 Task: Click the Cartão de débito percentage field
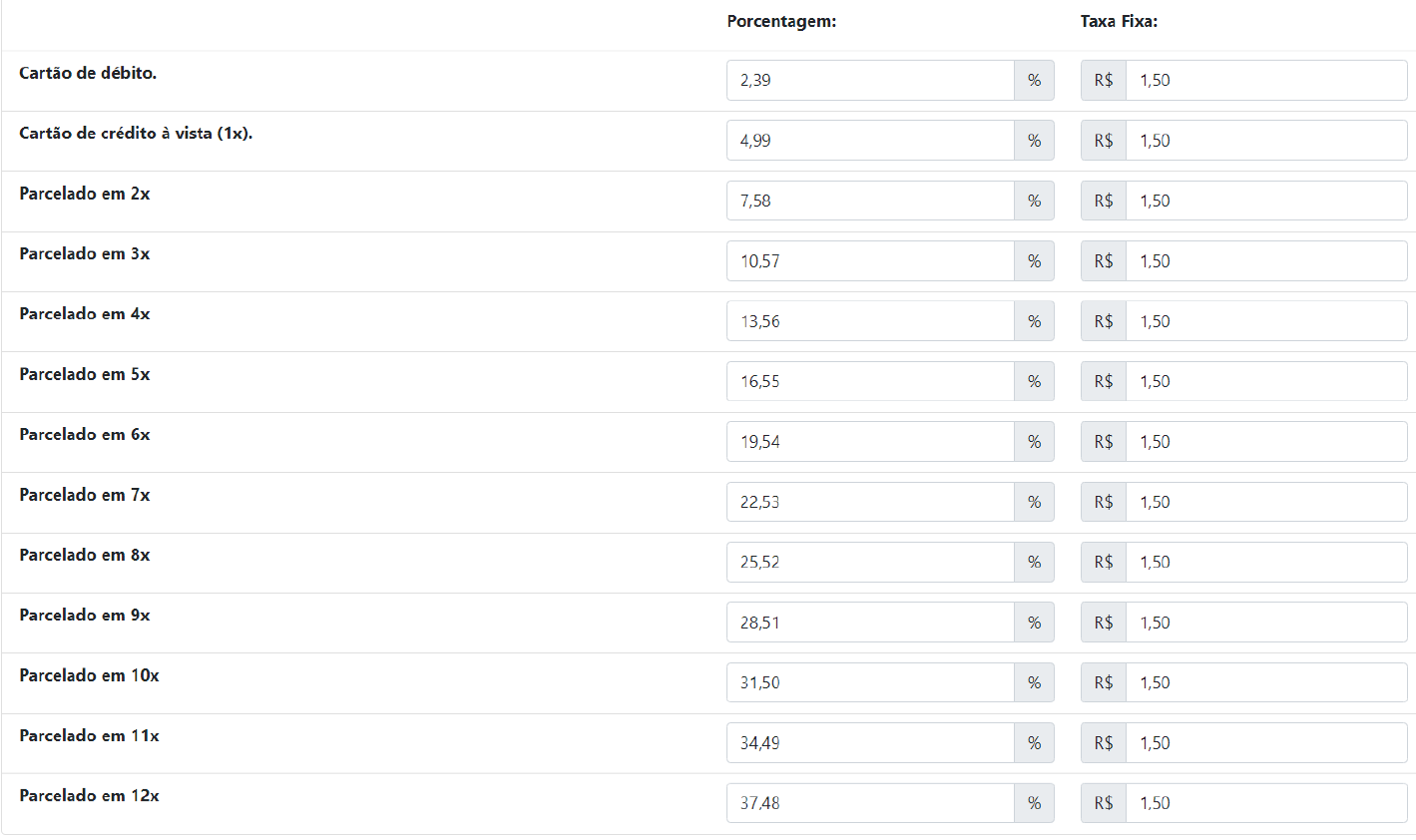(870, 80)
